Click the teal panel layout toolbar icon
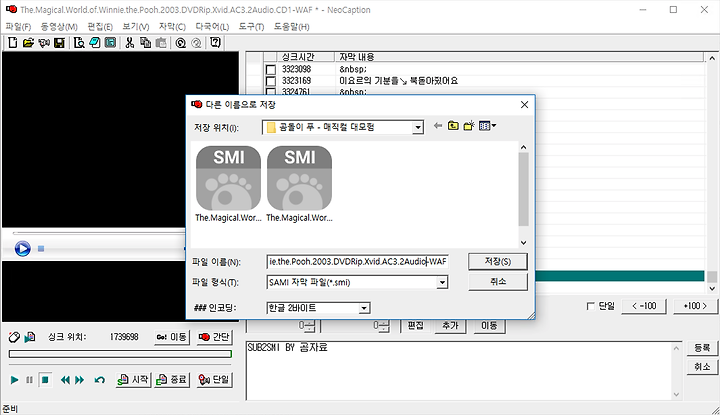This screenshot has height=415, width=720. pos(110,43)
